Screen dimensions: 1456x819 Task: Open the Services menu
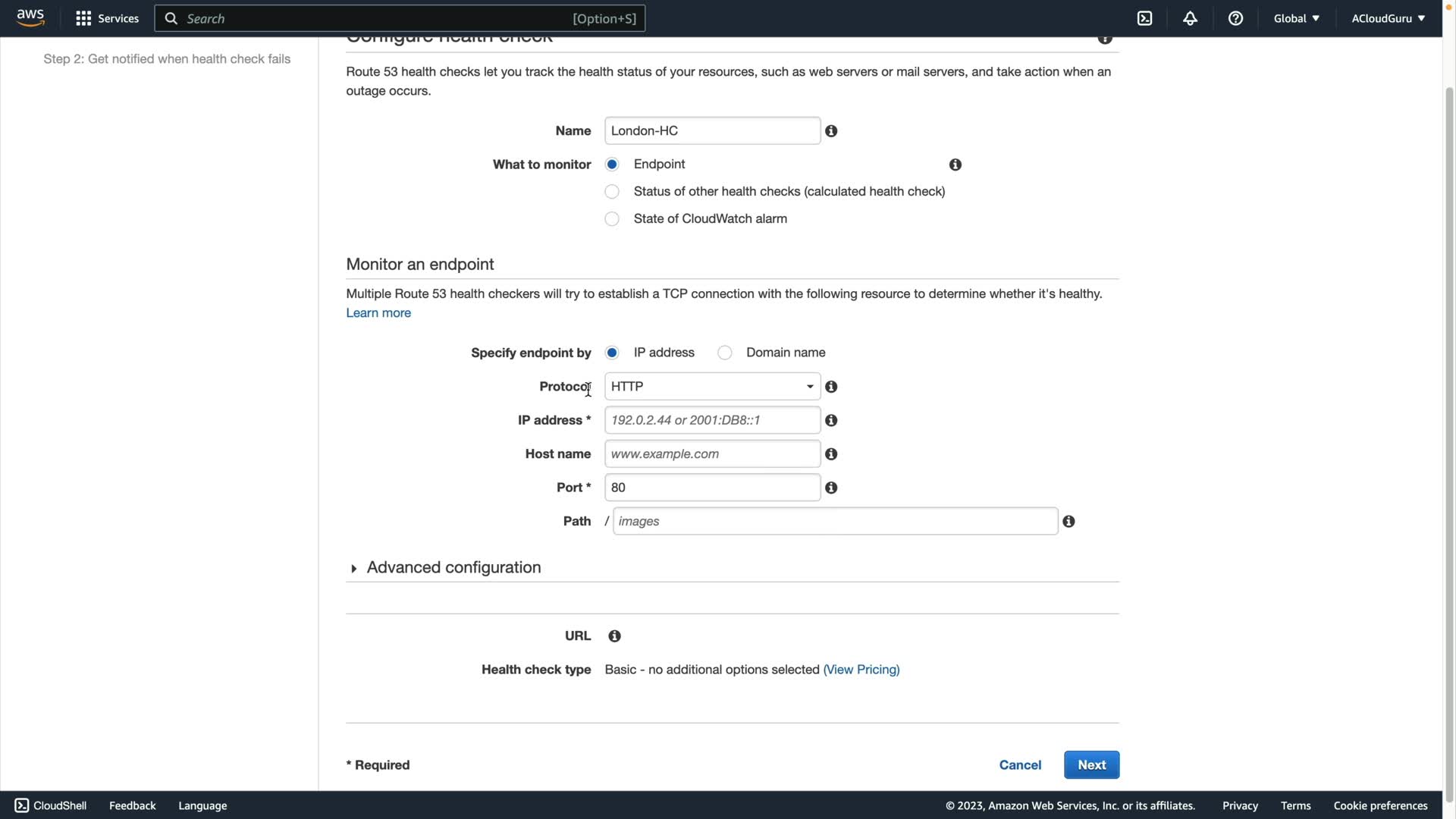pyautogui.click(x=107, y=18)
